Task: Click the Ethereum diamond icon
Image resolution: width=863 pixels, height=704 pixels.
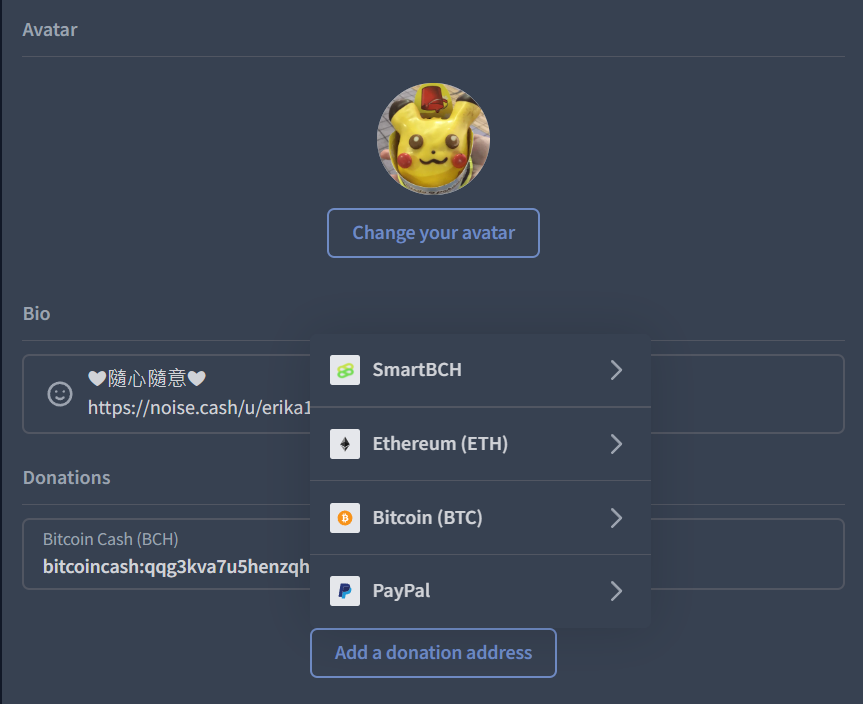Action: [345, 444]
